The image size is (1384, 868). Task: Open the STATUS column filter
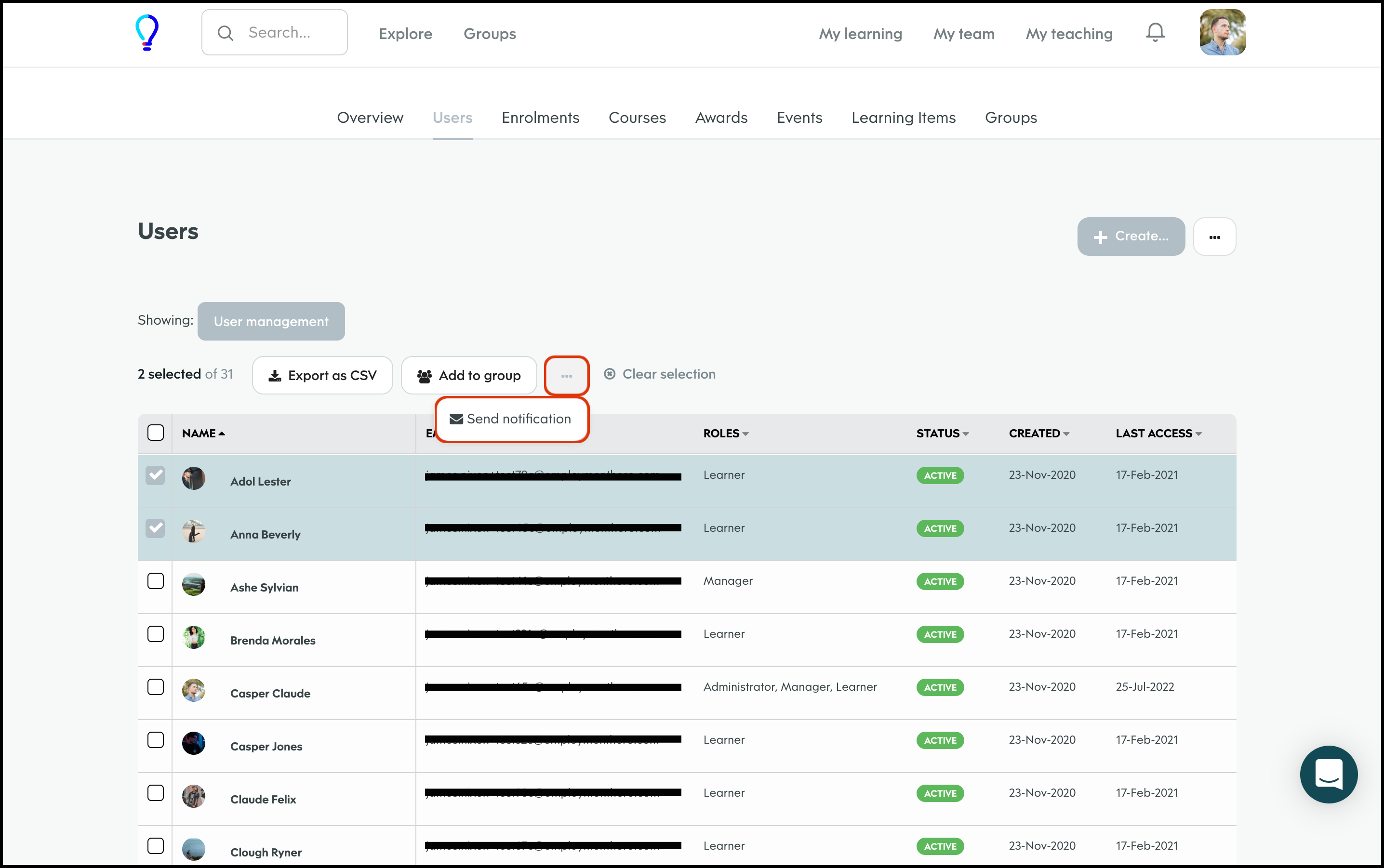point(943,434)
